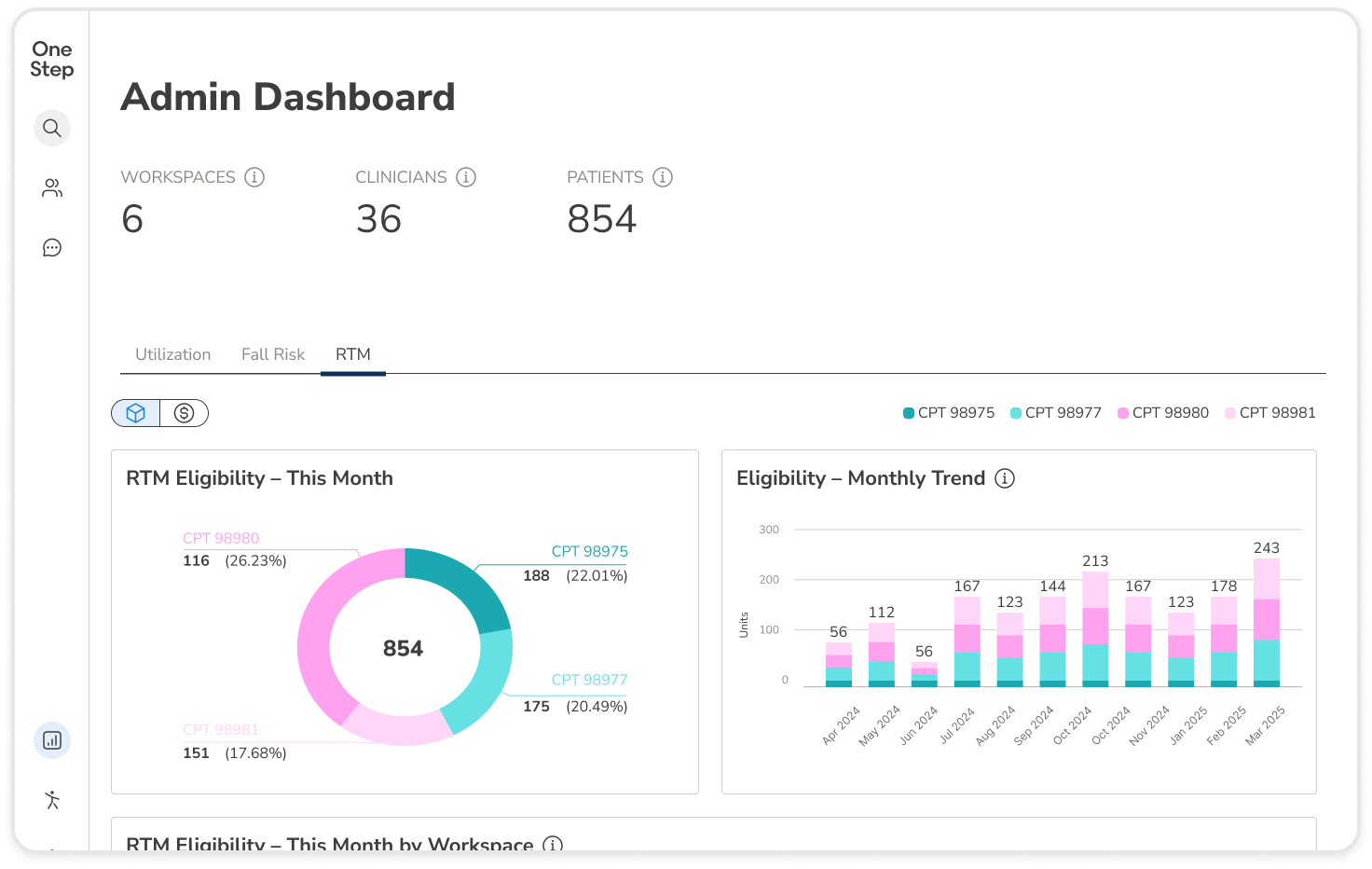Switch to dollar revenue view toggle
Image resolution: width=1372 pixels, height=869 pixels.
coord(185,413)
